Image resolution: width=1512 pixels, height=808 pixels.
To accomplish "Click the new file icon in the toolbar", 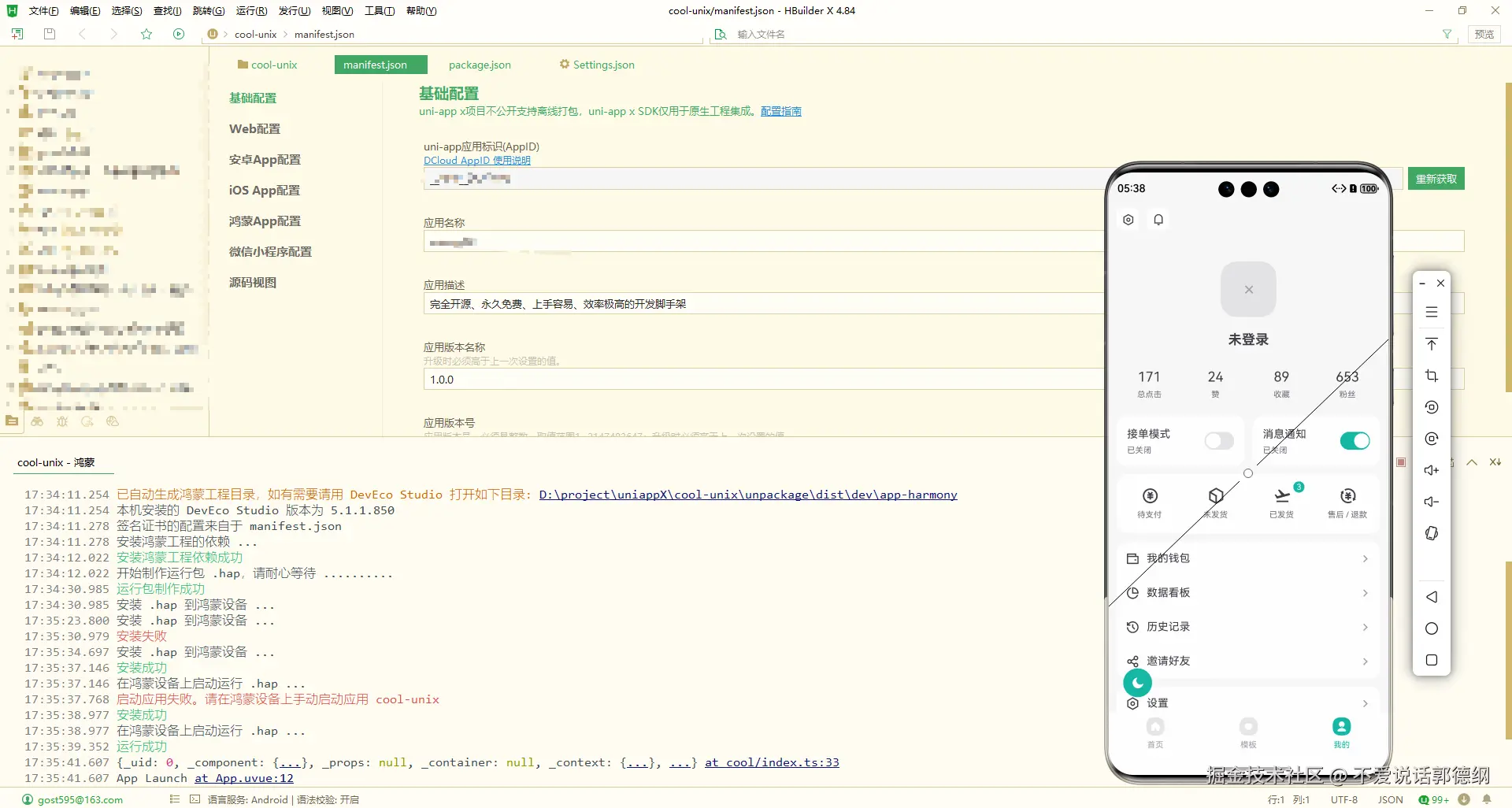I will click(x=17, y=34).
